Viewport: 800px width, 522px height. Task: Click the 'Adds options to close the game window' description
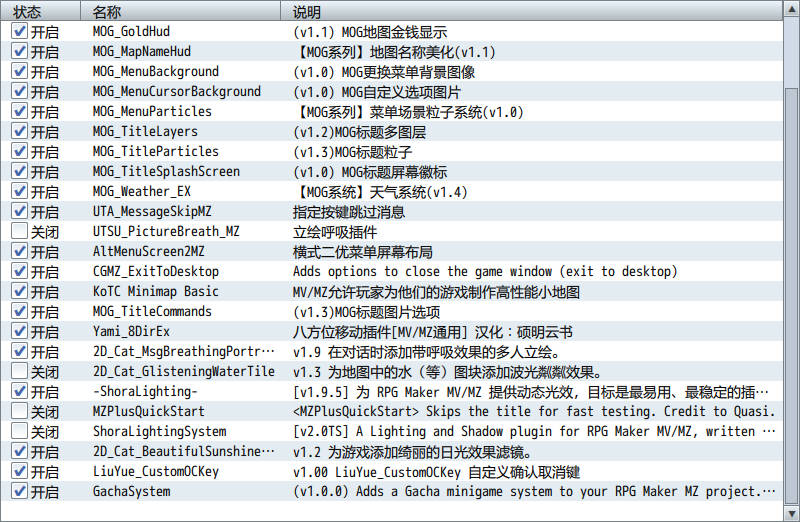485,271
